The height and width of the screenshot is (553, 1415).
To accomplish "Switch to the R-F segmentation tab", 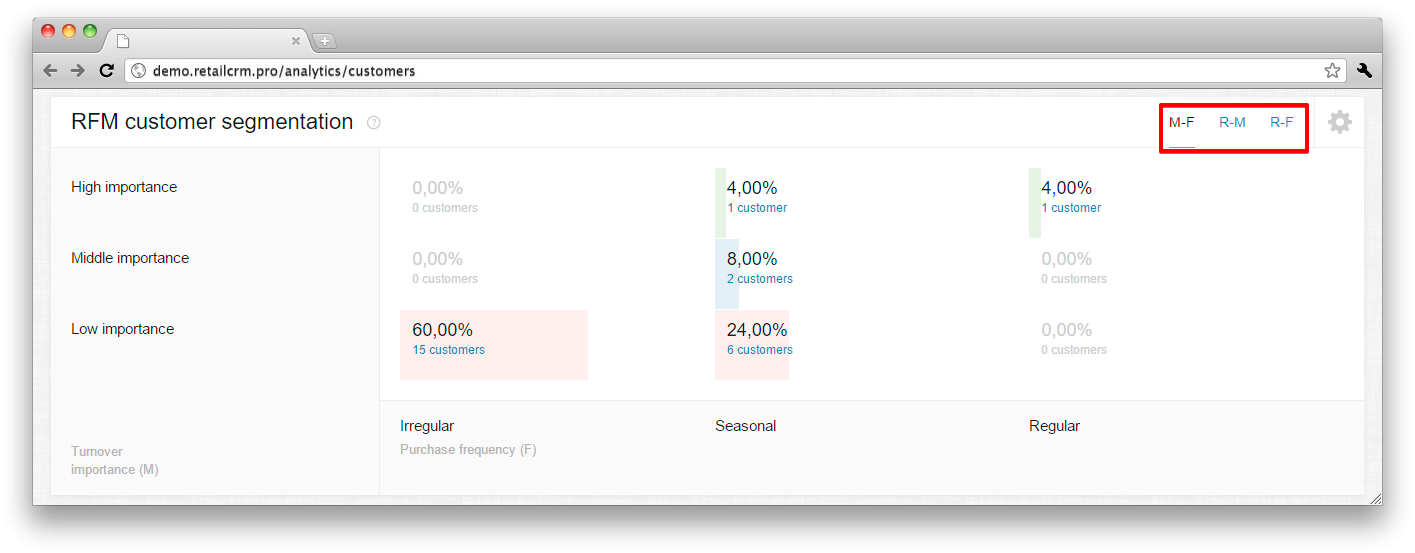I will point(1281,122).
